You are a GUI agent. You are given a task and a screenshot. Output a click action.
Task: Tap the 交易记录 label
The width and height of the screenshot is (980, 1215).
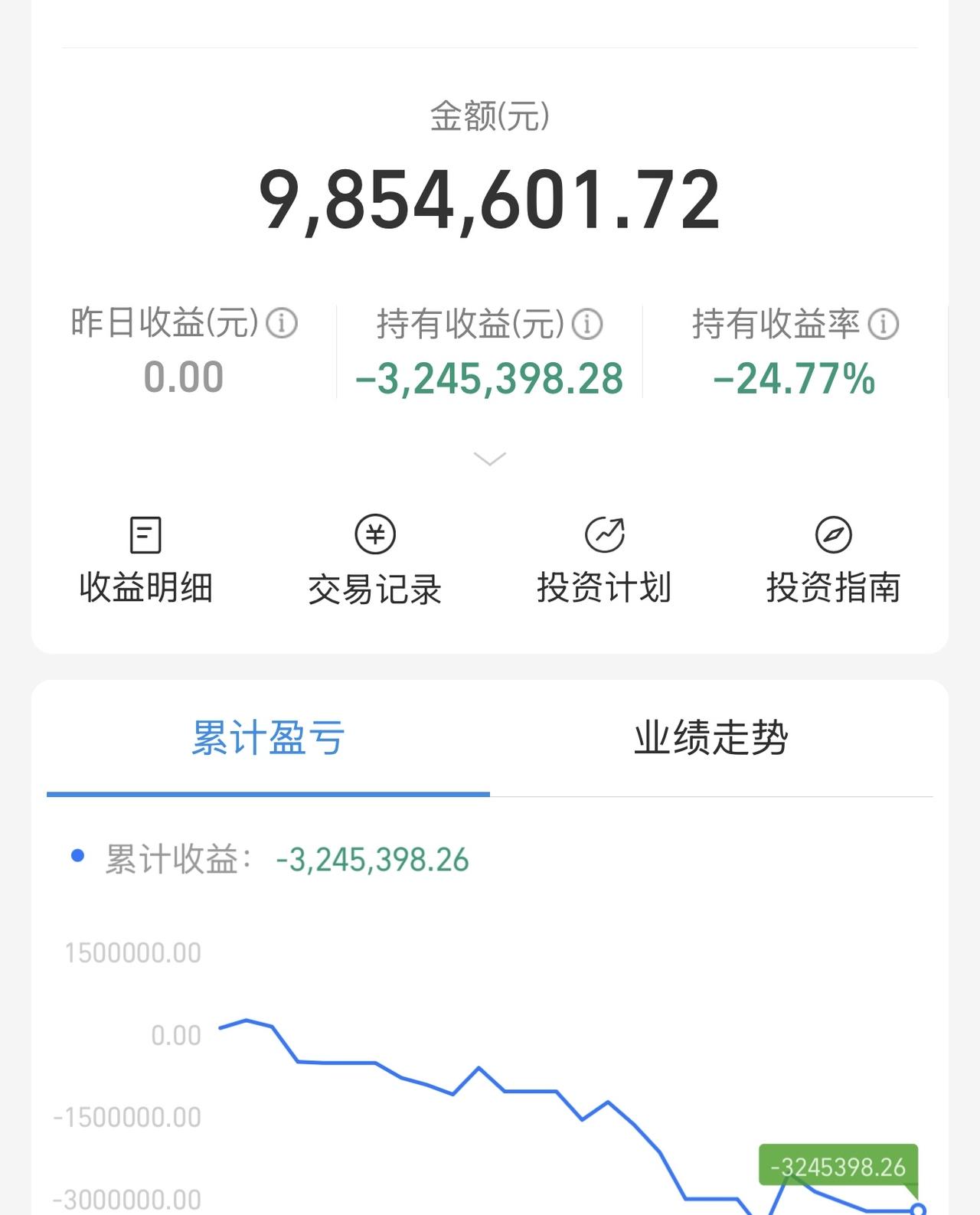(375, 589)
